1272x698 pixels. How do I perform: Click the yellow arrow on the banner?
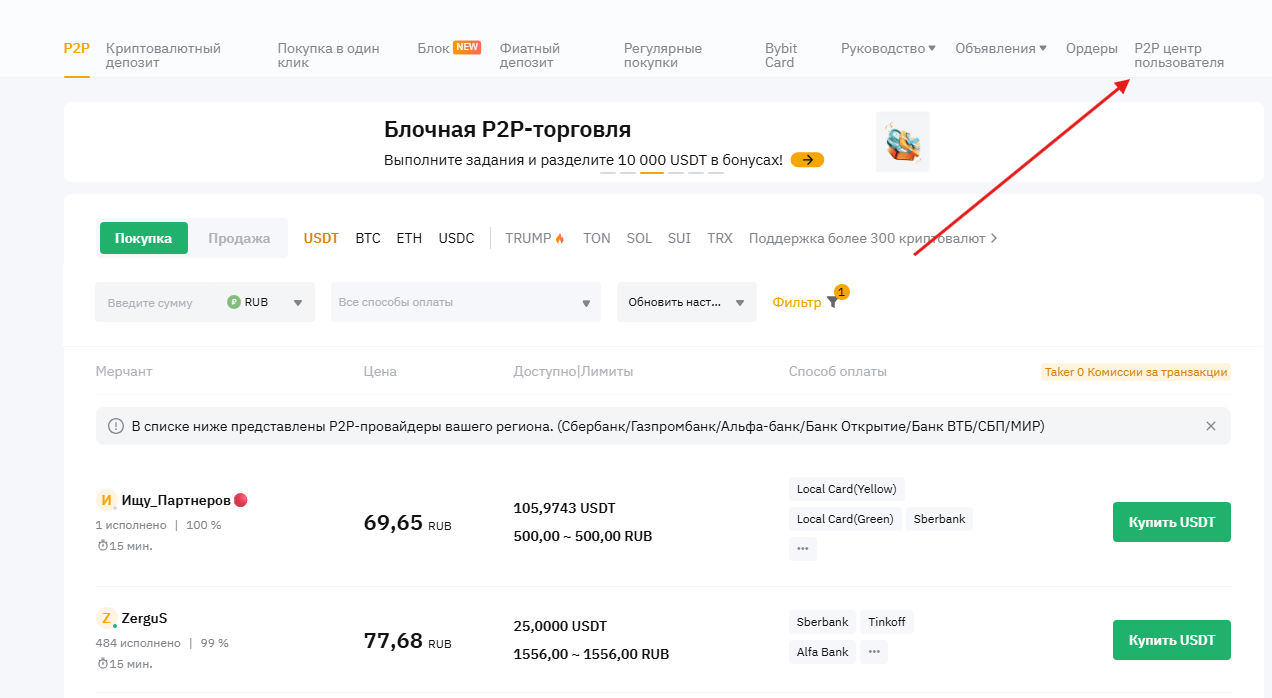tap(807, 160)
